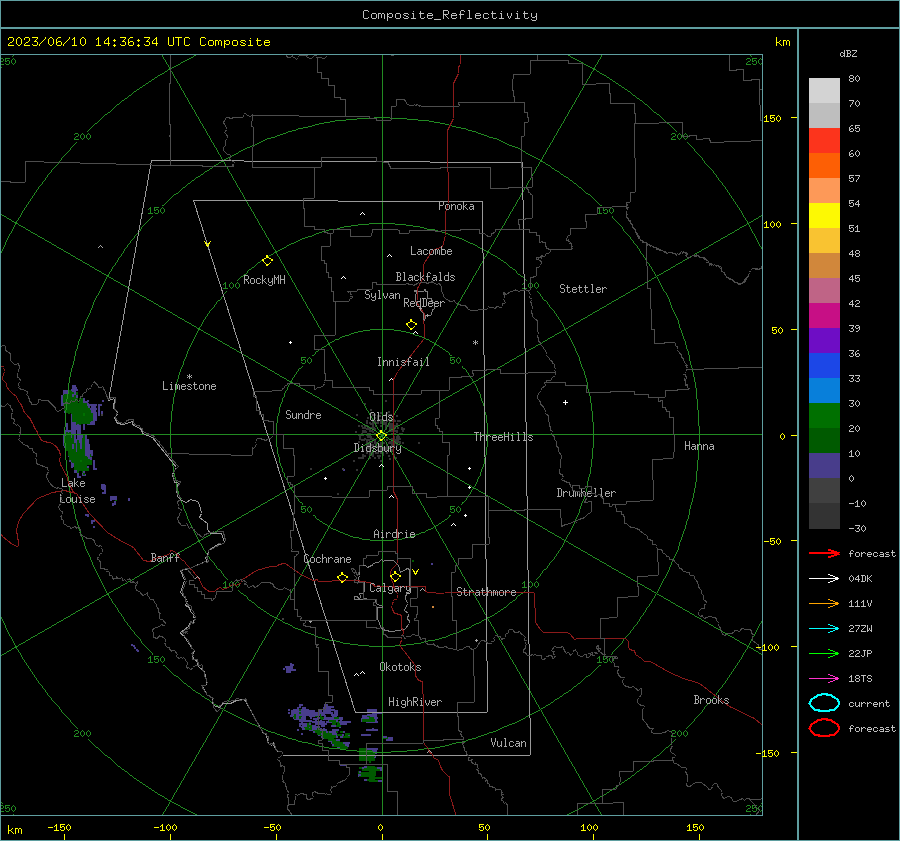Viewport: 900px width, 841px height.
Task: Click the Calgary city label
Action: click(390, 588)
